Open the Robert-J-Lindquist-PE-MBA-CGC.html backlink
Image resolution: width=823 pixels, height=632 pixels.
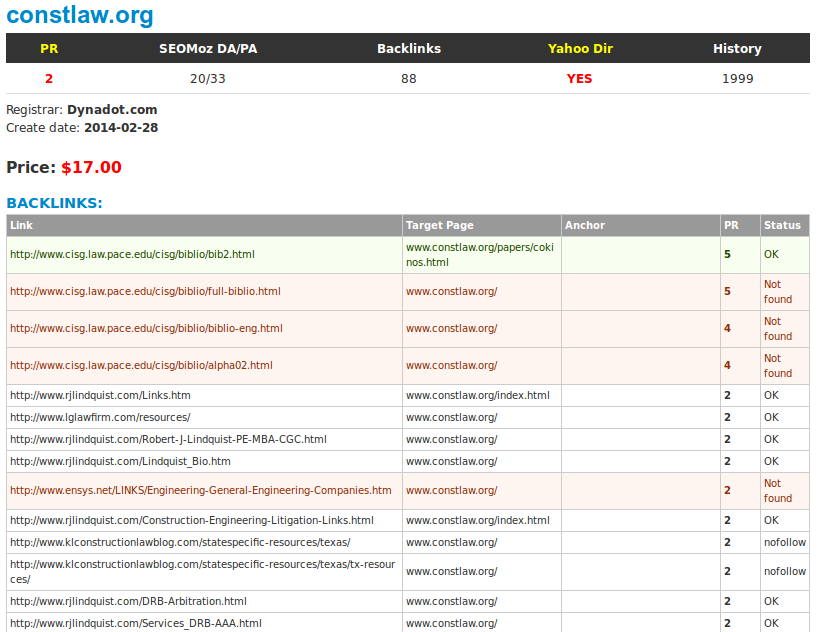click(x=168, y=439)
